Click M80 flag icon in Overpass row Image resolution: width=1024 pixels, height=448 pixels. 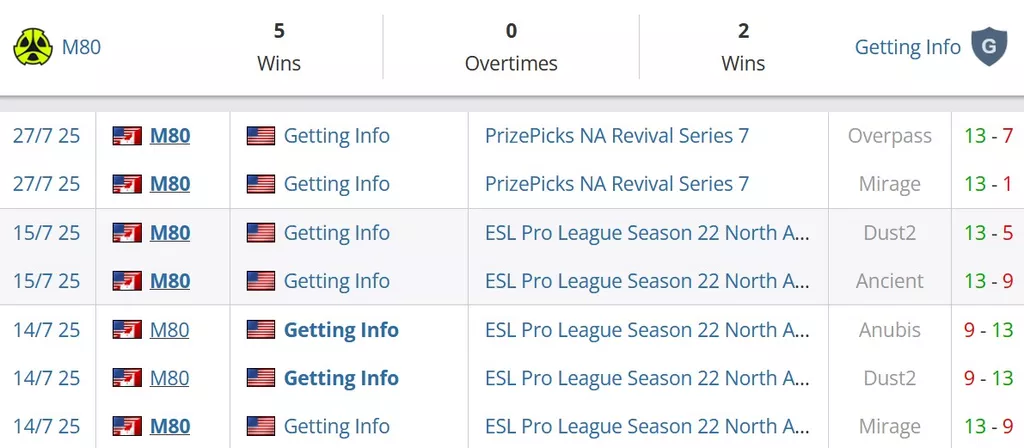pyautogui.click(x=127, y=136)
